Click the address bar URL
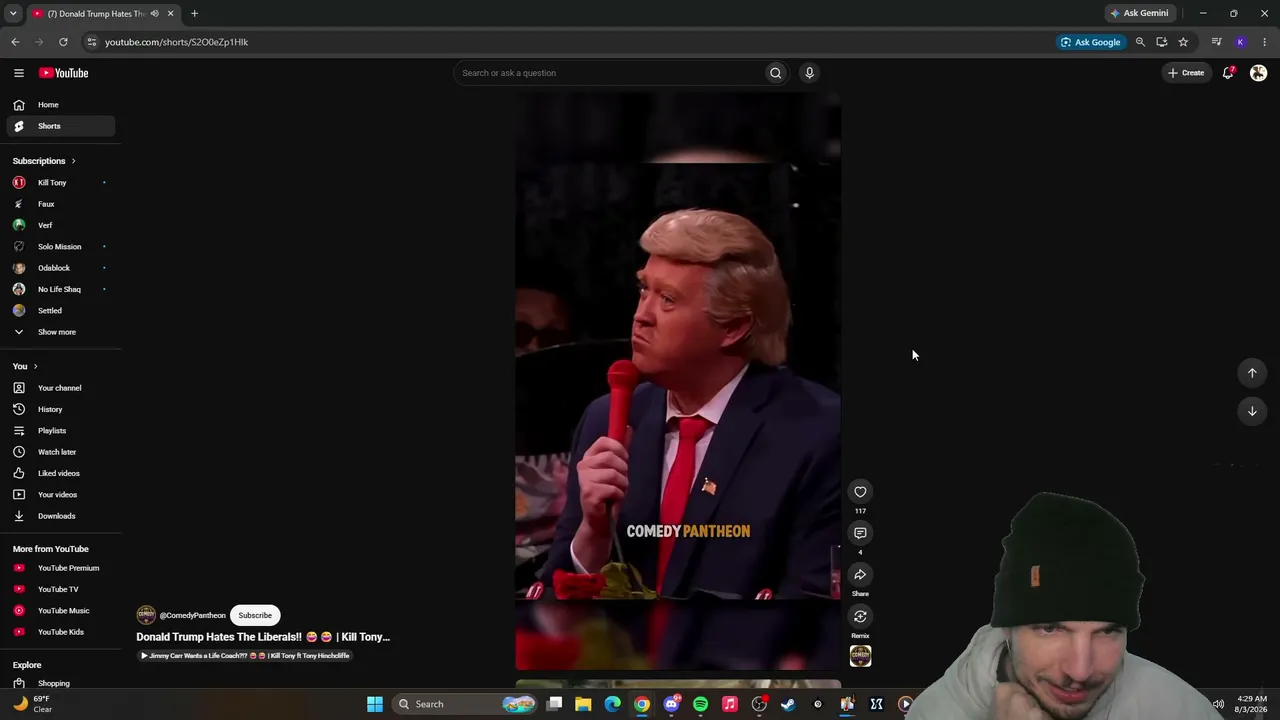Viewport: 1280px width, 720px height. 176,42
